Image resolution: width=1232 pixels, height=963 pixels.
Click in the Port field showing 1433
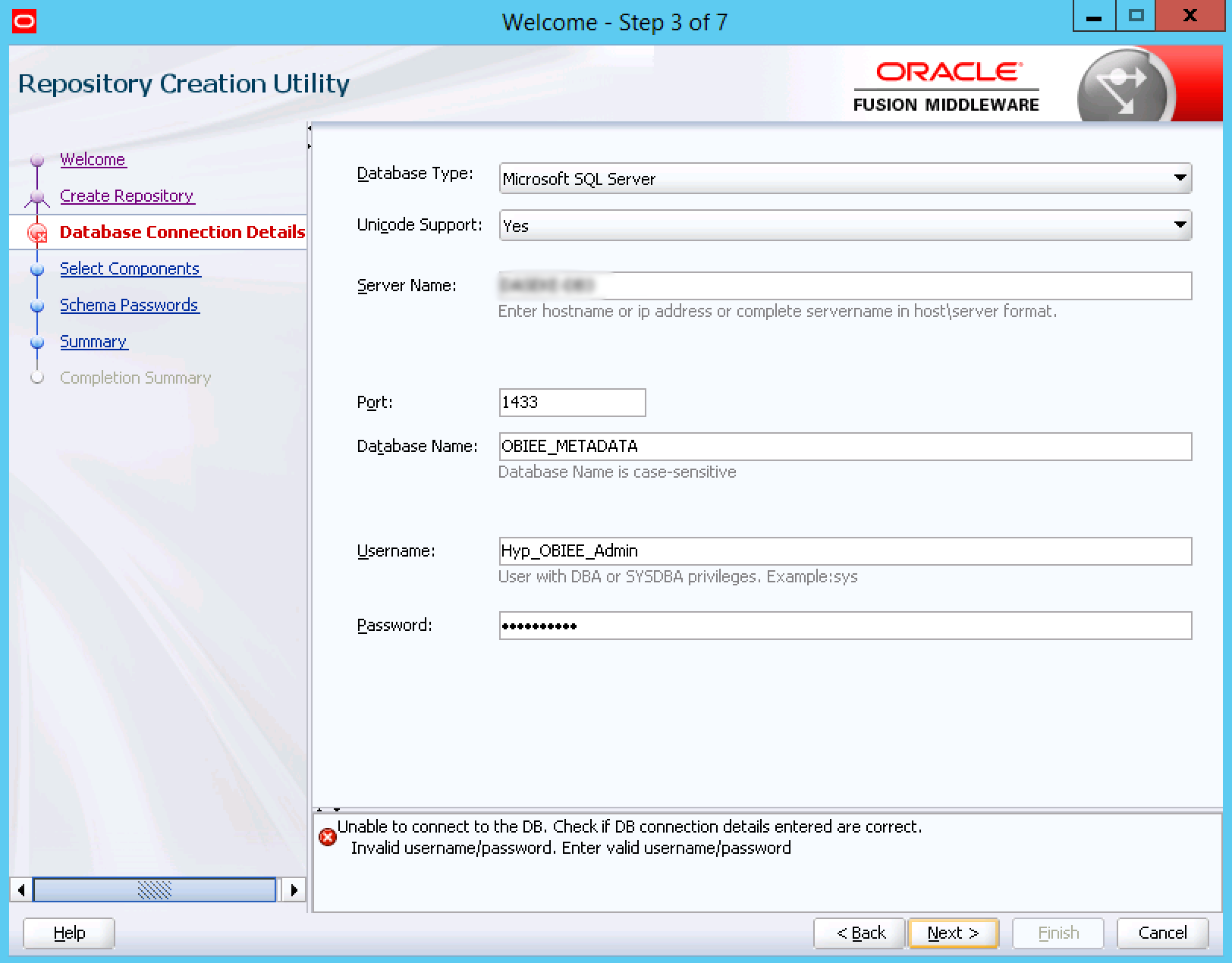click(x=572, y=403)
